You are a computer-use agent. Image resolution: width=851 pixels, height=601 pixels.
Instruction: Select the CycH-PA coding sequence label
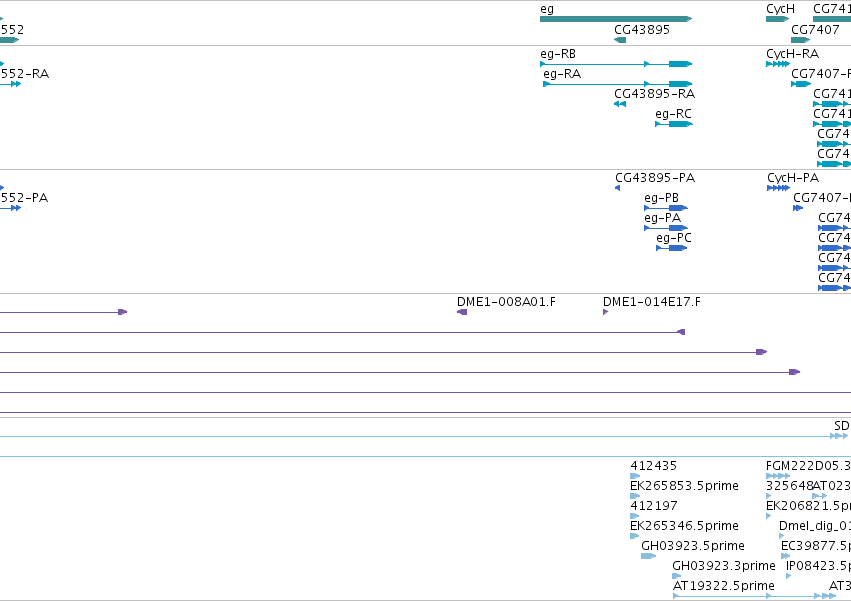click(793, 178)
